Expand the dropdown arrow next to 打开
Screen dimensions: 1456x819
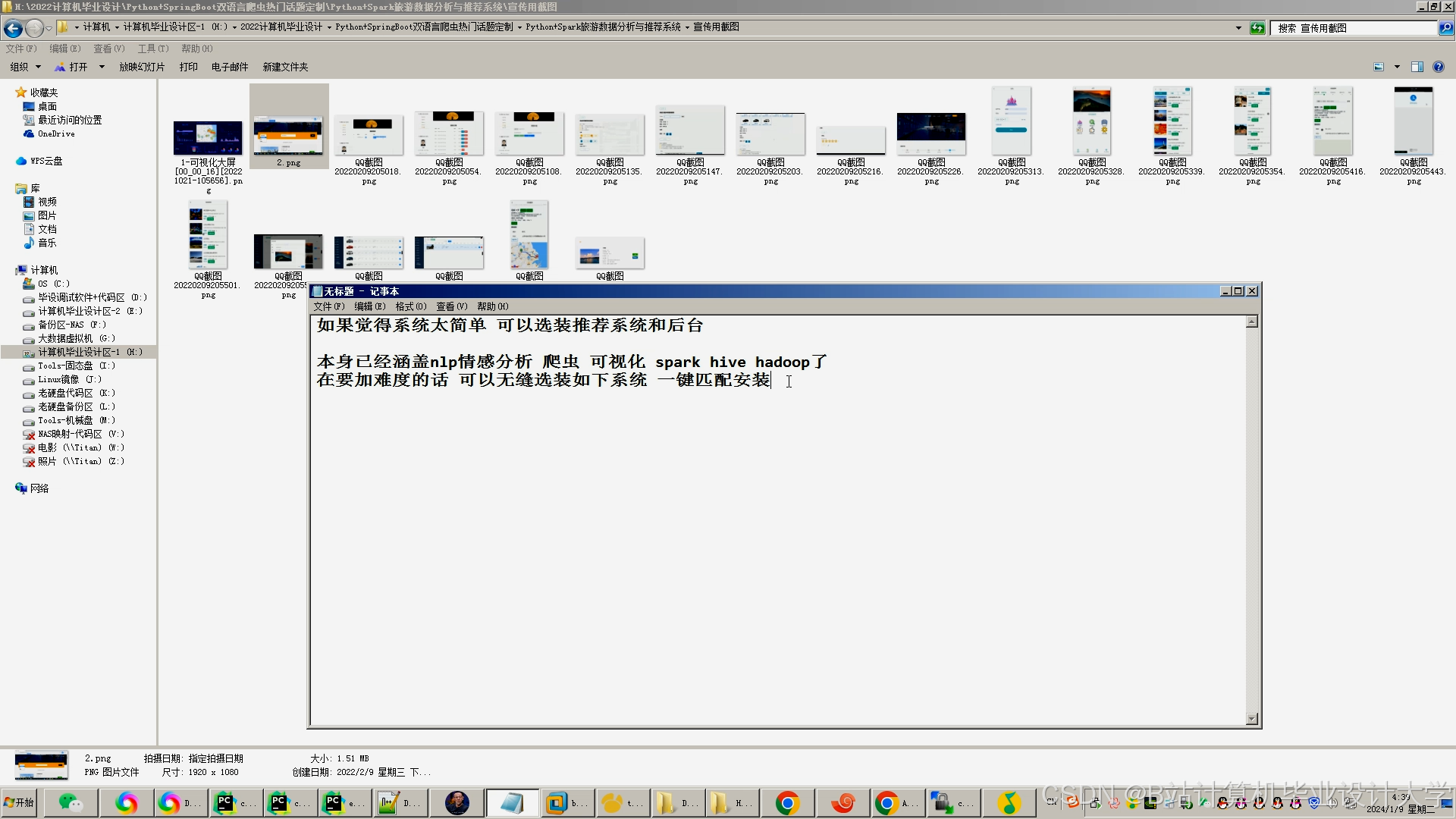click(x=102, y=67)
